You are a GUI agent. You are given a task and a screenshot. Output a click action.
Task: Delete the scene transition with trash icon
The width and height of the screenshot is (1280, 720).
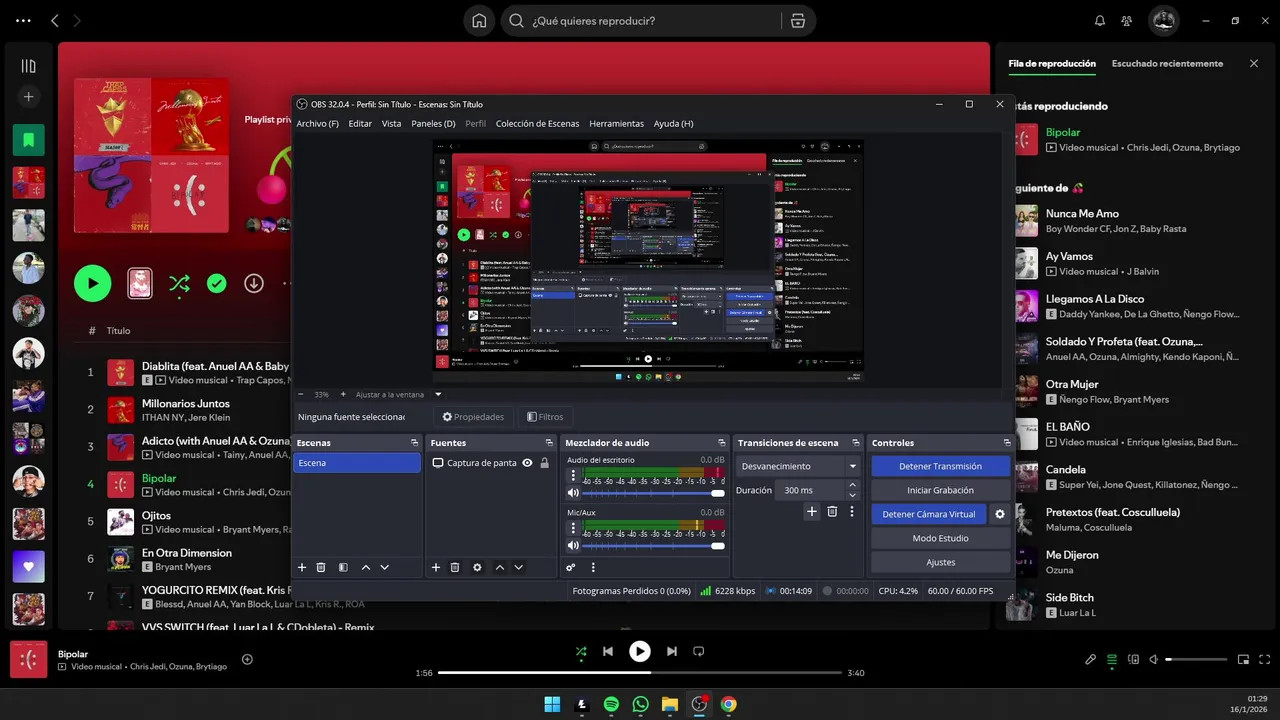pos(832,511)
